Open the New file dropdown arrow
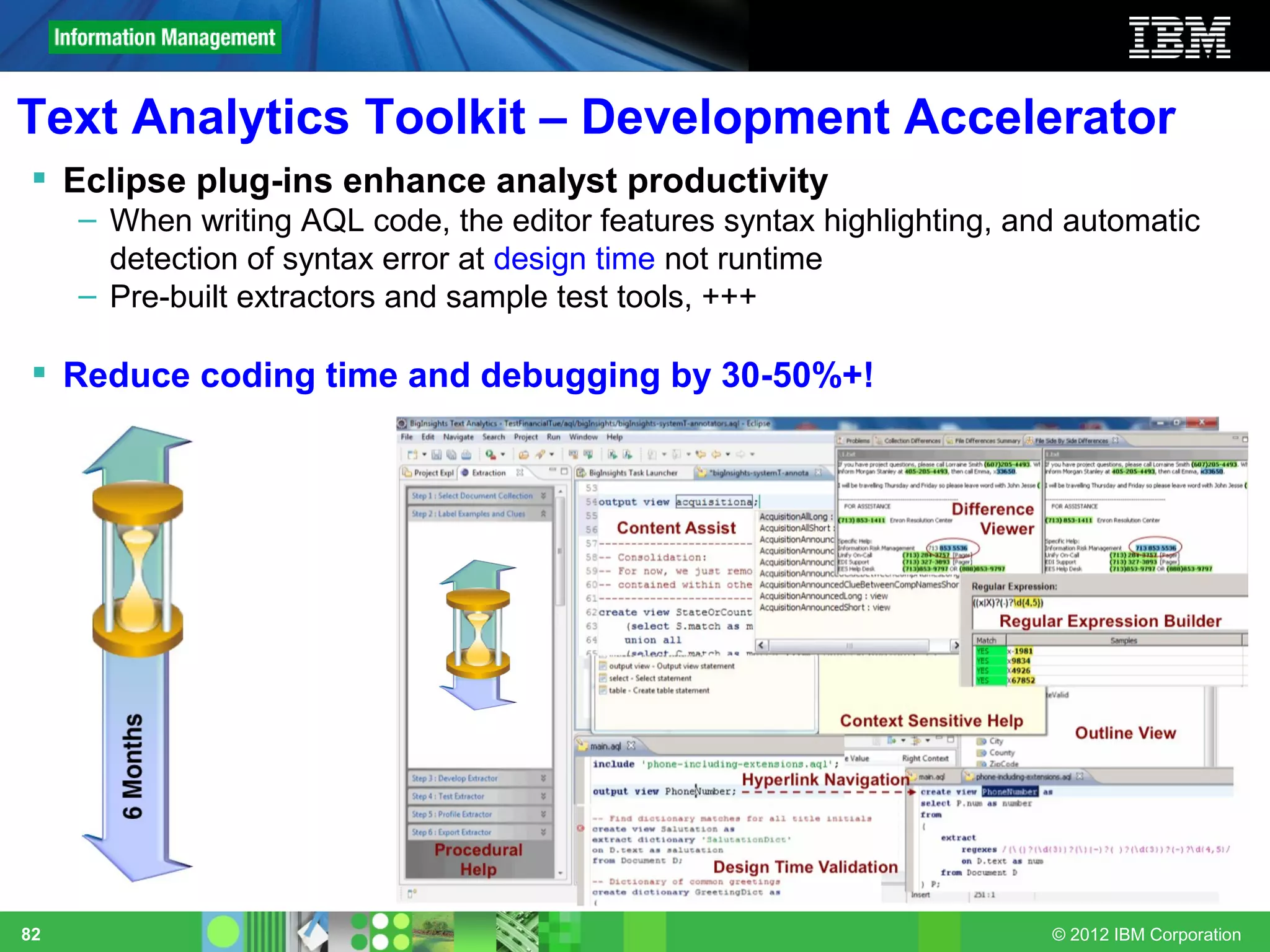The image size is (1270, 952). tap(424, 454)
